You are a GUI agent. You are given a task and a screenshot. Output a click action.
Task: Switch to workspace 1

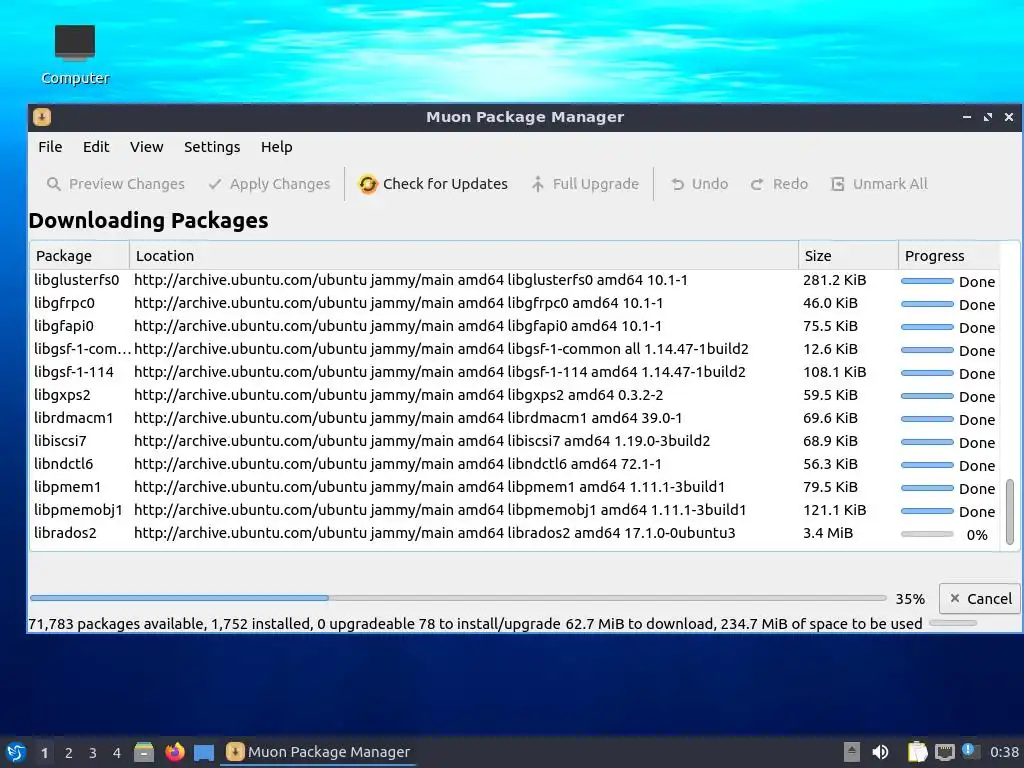(x=44, y=753)
